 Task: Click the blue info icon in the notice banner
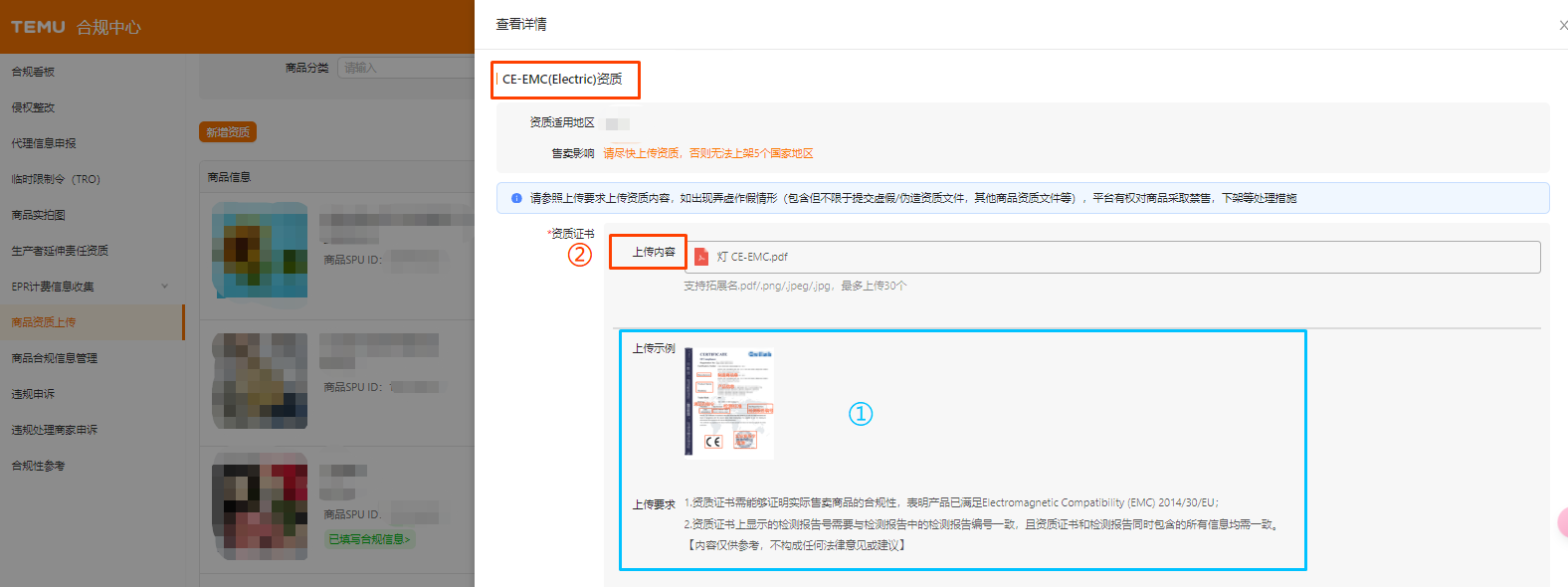pyautogui.click(x=516, y=198)
